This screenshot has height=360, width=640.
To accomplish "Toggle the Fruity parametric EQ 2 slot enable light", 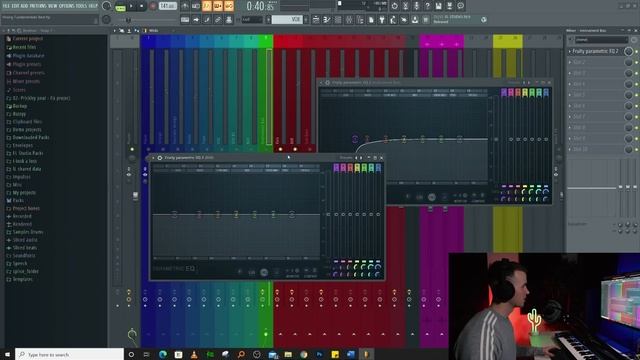I will [637, 51].
